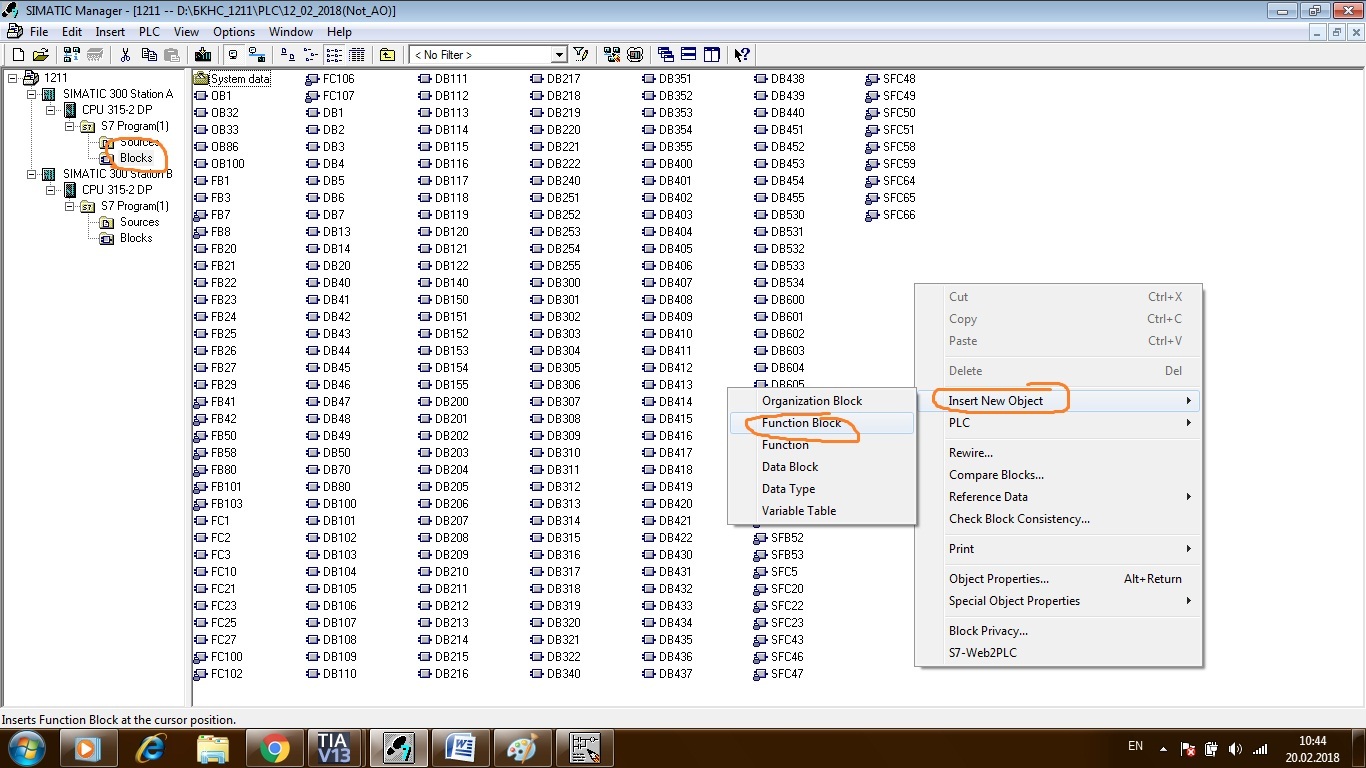
Task: Select Blocks folder under Station A
Action: click(136, 158)
